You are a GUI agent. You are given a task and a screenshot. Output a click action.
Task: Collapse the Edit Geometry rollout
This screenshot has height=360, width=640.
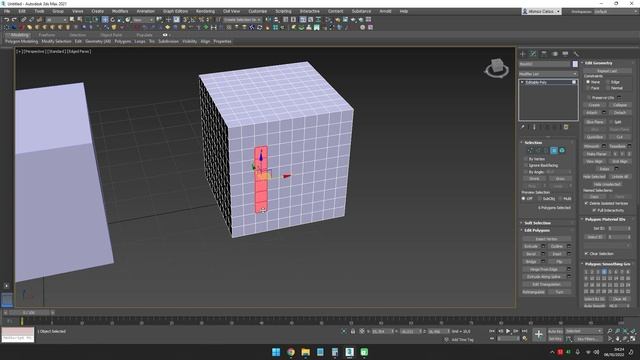[598, 63]
